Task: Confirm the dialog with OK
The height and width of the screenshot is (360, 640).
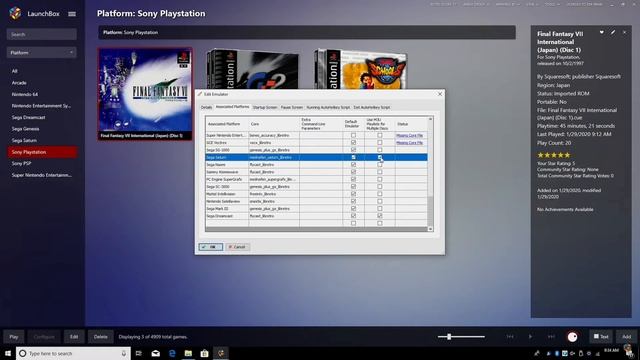Action: (x=211, y=247)
